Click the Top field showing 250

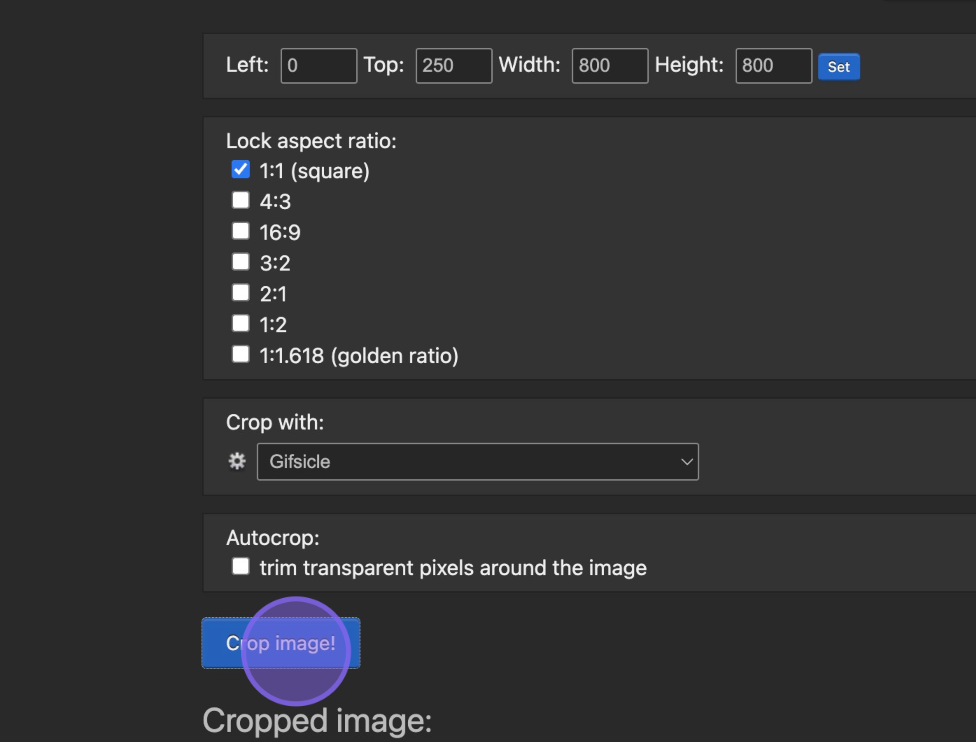454,65
